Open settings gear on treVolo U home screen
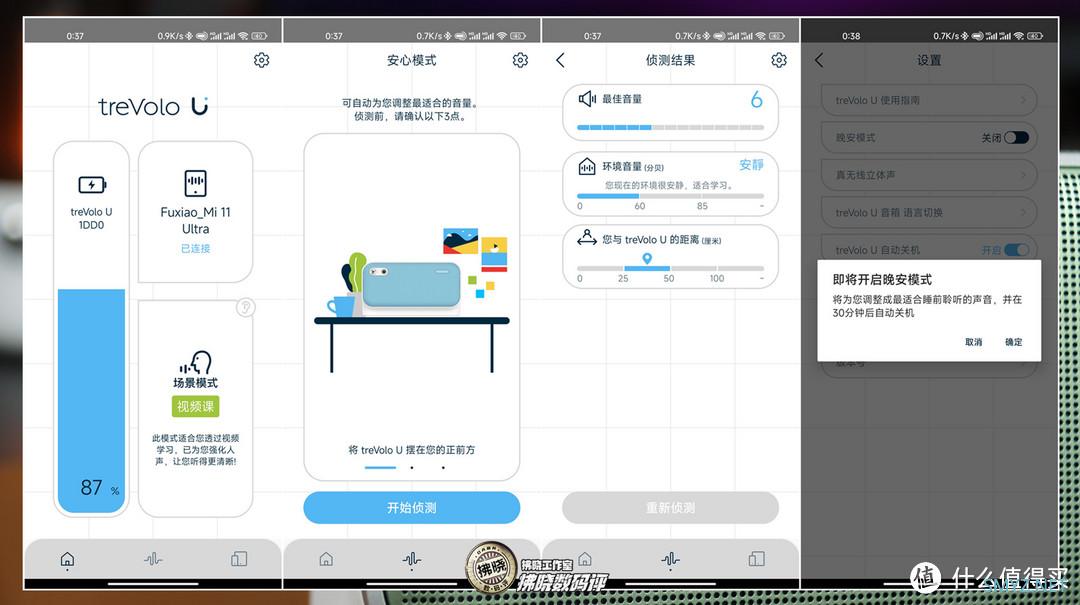Image resolution: width=1080 pixels, height=605 pixels. pos(261,60)
